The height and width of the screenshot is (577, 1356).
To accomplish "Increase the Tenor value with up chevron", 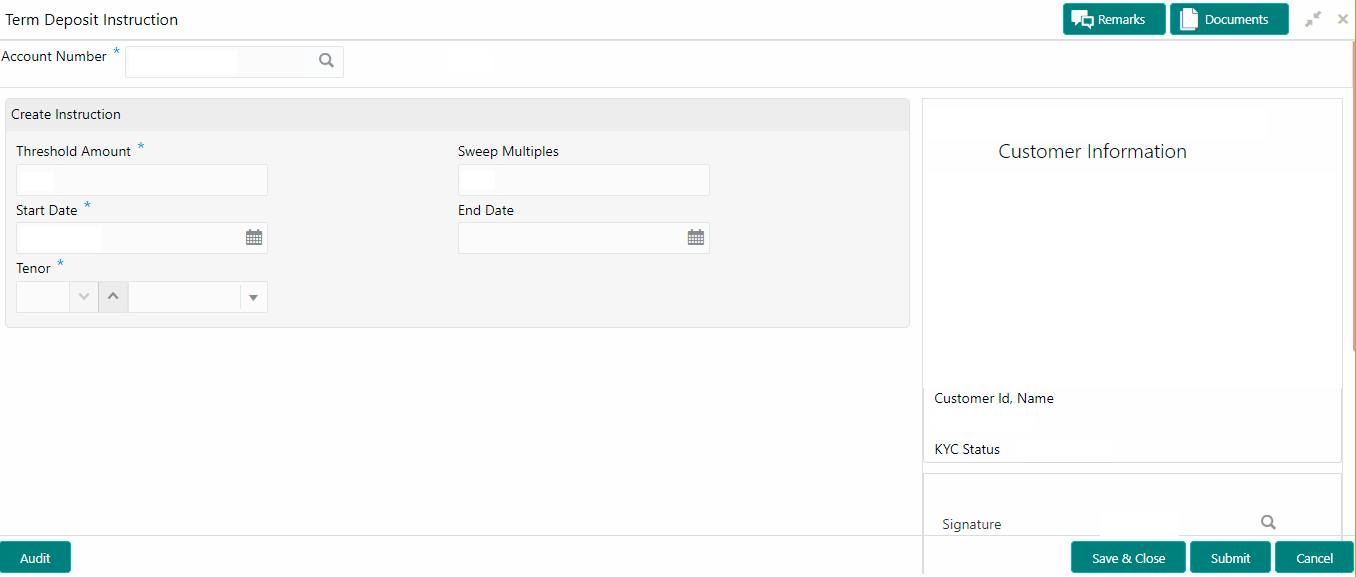I will tap(113, 297).
